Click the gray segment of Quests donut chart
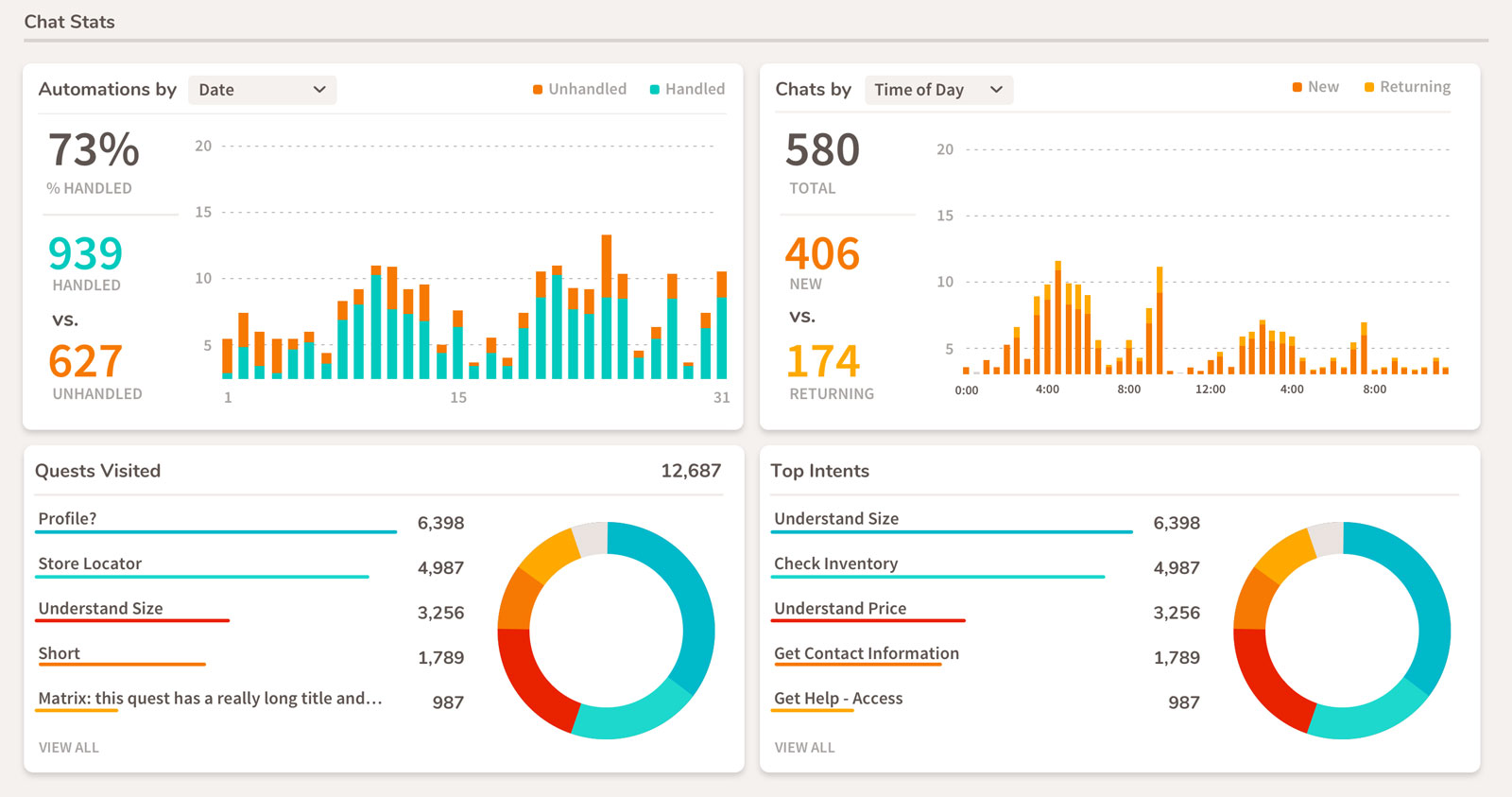The image size is (1512, 797). (592, 538)
